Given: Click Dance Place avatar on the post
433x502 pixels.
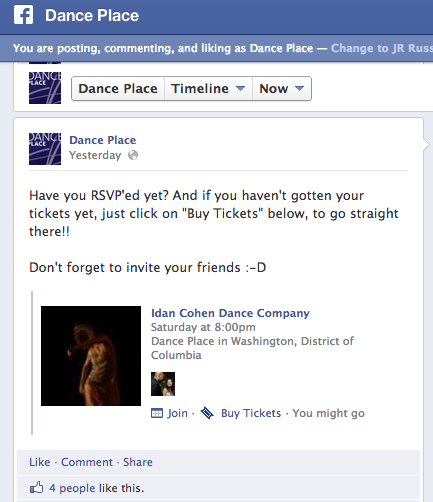Looking at the screenshot, I should pos(45,149).
